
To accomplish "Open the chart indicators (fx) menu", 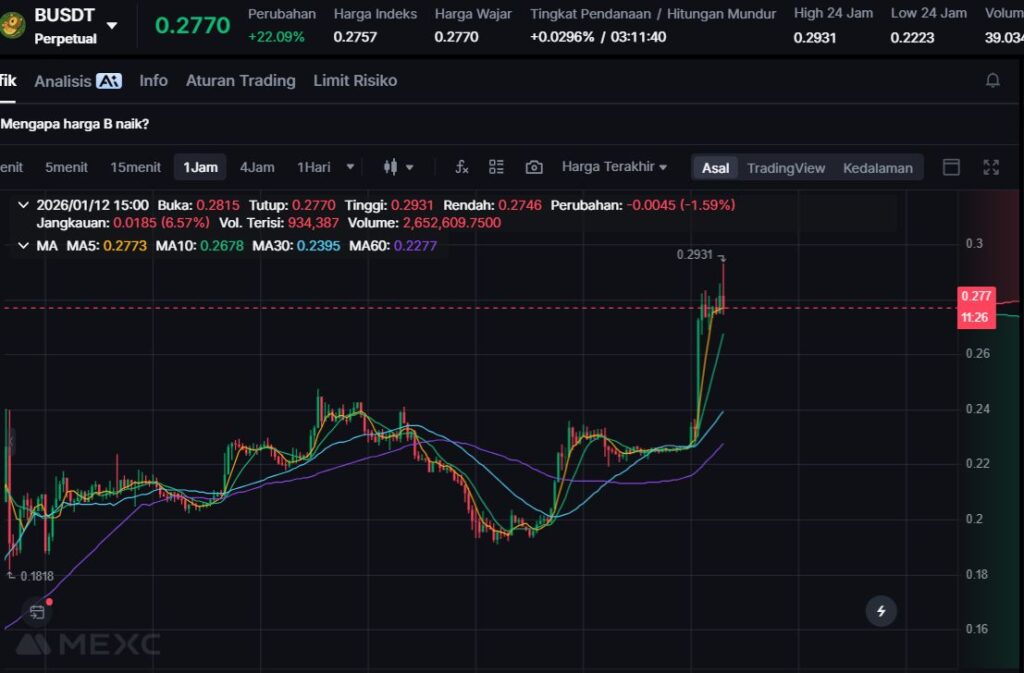I will pos(461,167).
